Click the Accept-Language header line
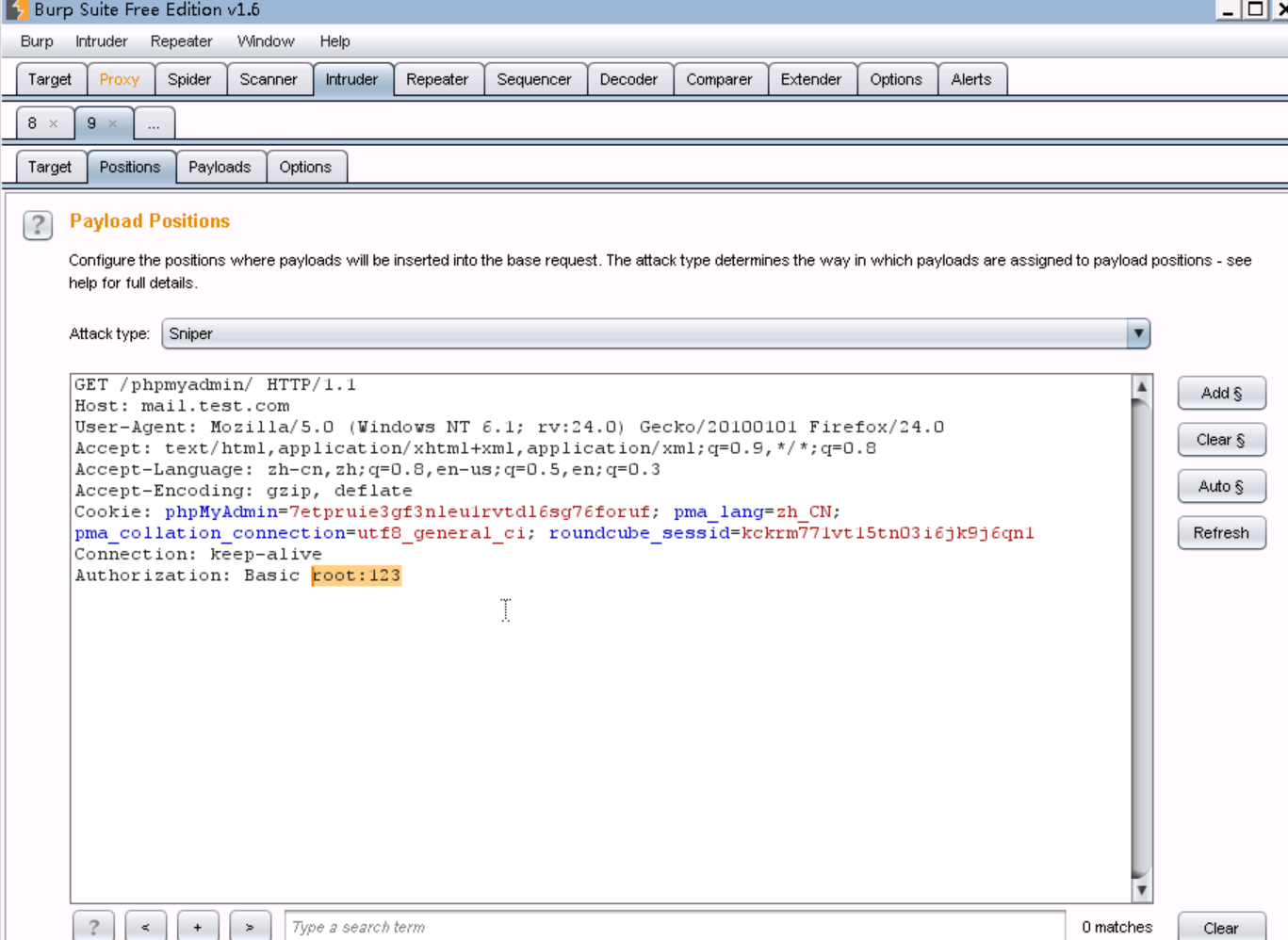The image size is (1288, 940). click(367, 469)
